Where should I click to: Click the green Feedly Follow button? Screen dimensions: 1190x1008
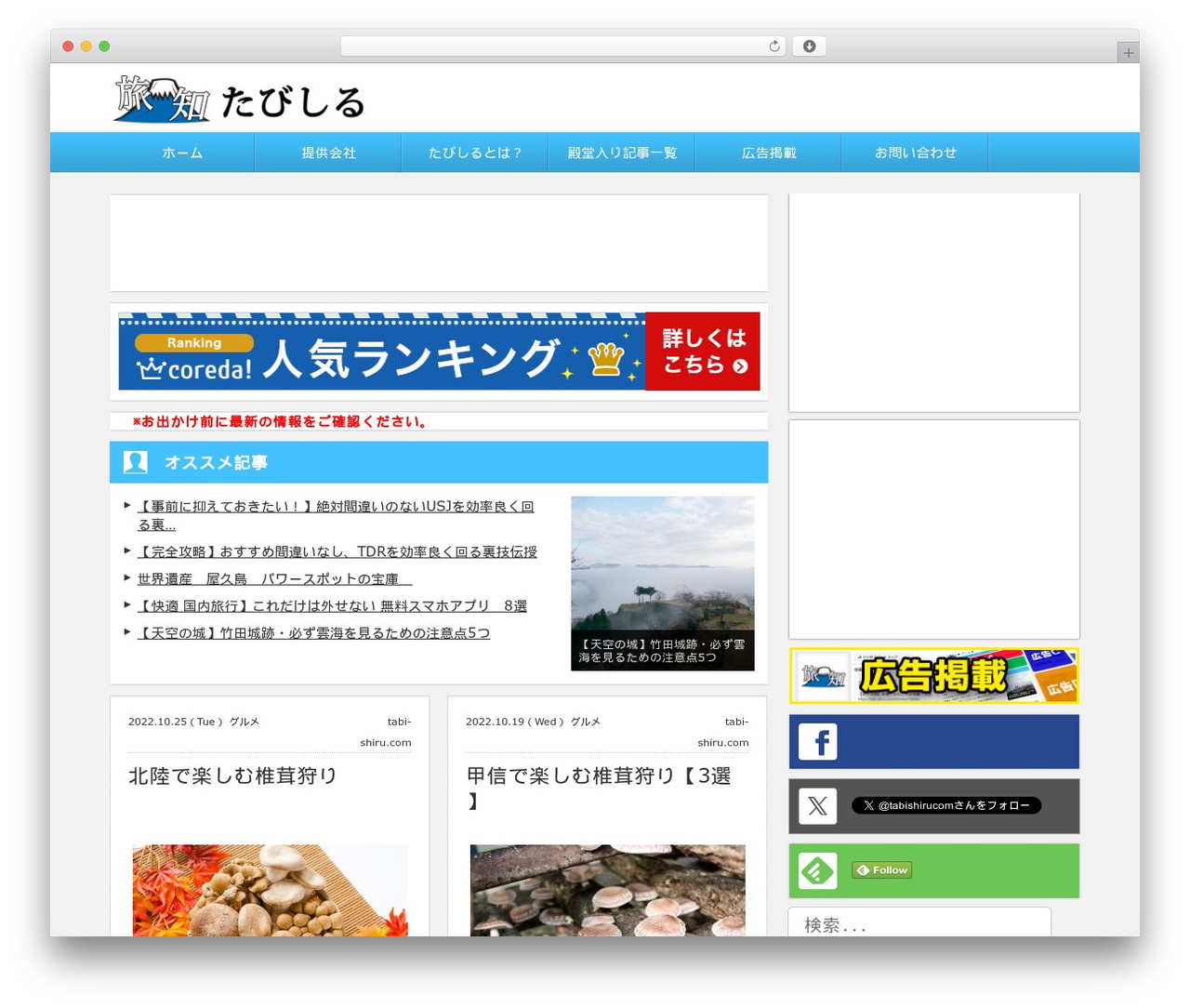(x=881, y=870)
